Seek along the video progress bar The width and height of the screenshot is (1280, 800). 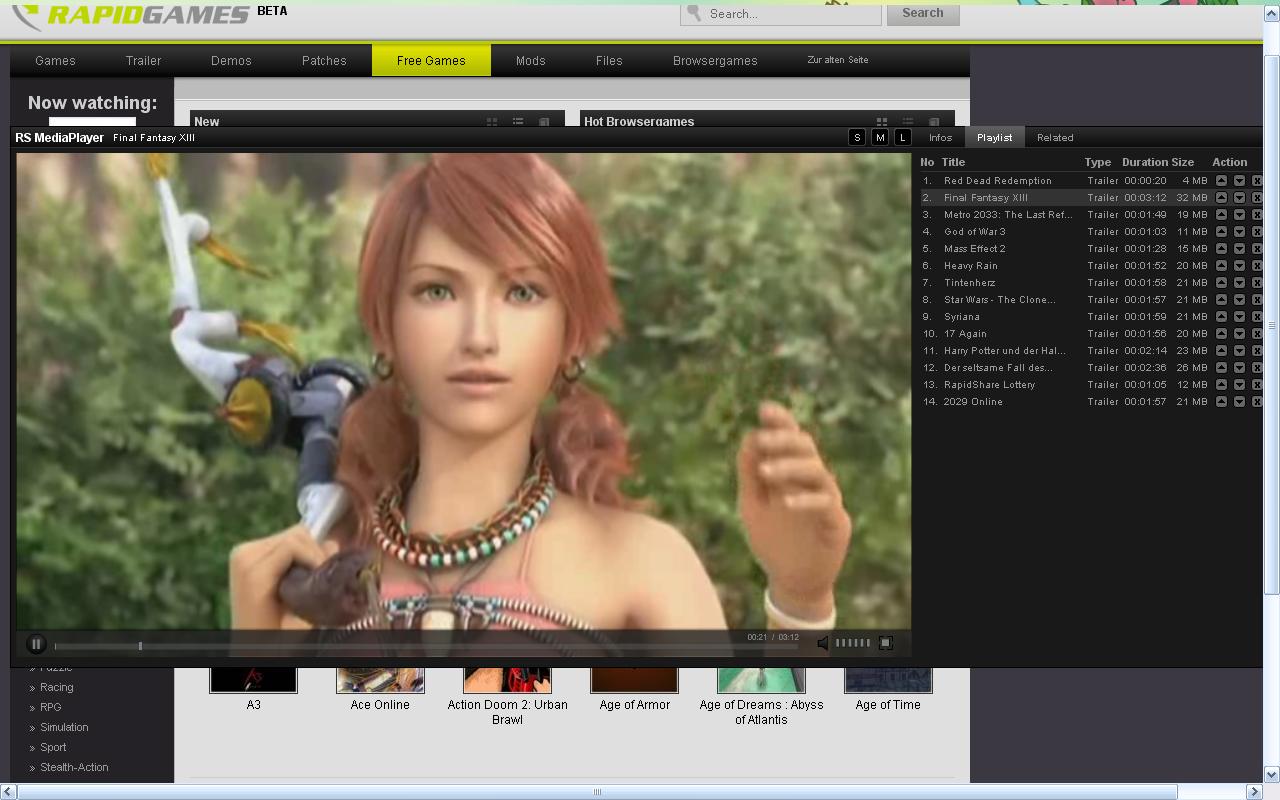[x=425, y=646]
